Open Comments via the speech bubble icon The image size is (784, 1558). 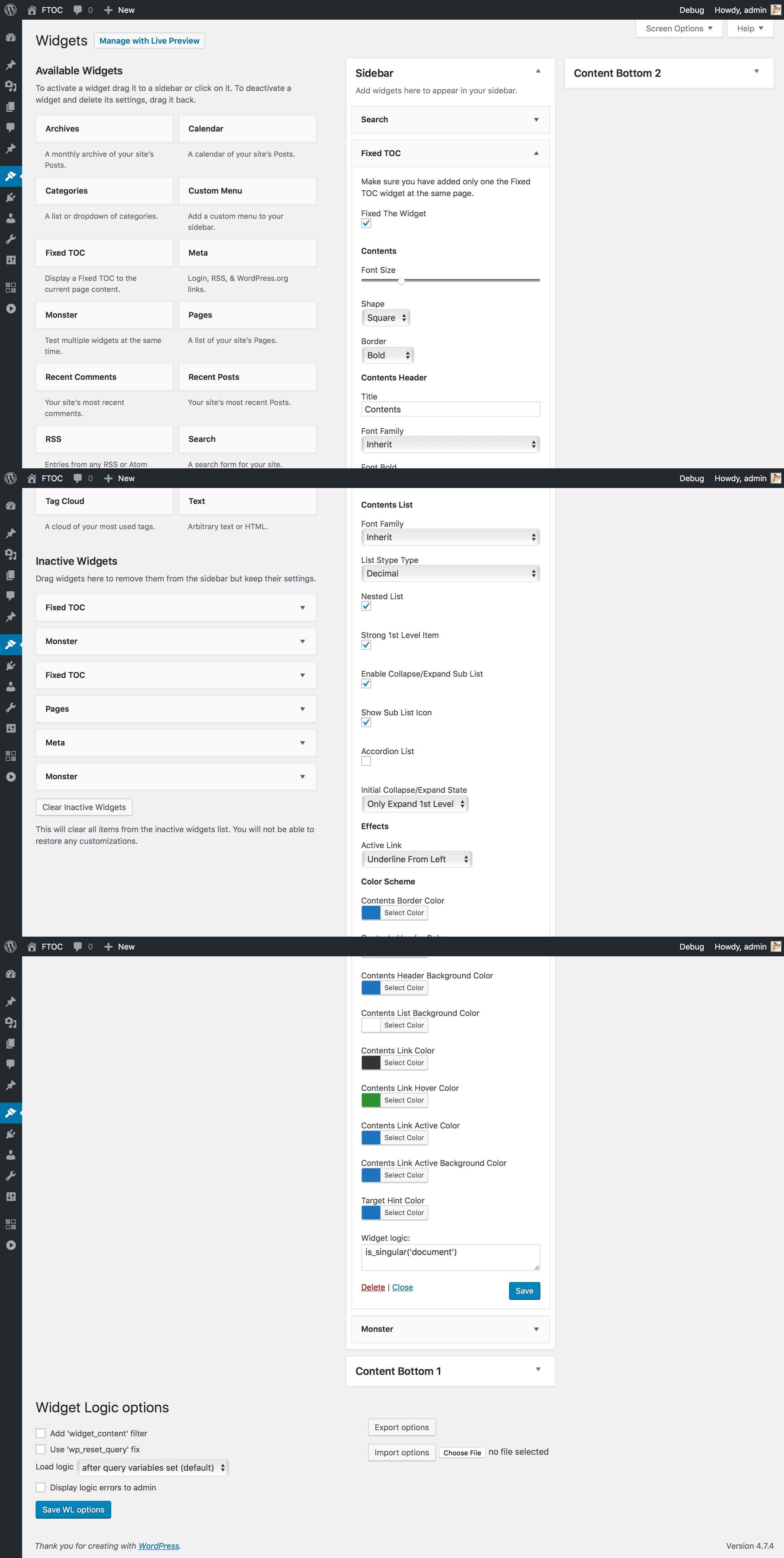[x=11, y=128]
